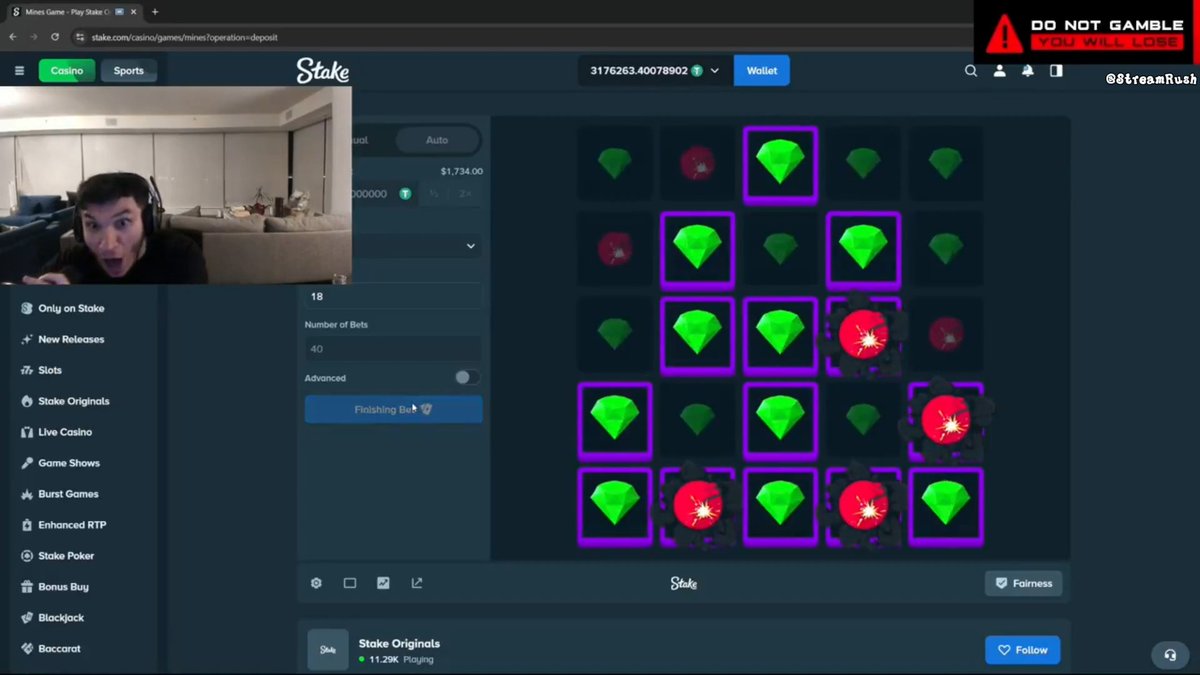This screenshot has height=675, width=1200.
Task: Click the browser back arrow
Action: point(13,37)
